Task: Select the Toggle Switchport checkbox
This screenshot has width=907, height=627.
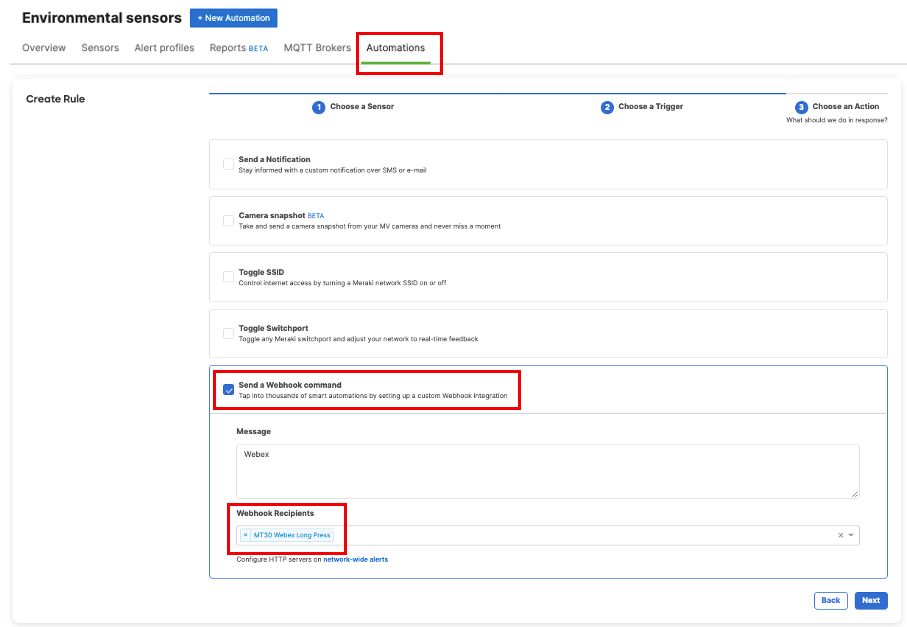Action: point(228,333)
